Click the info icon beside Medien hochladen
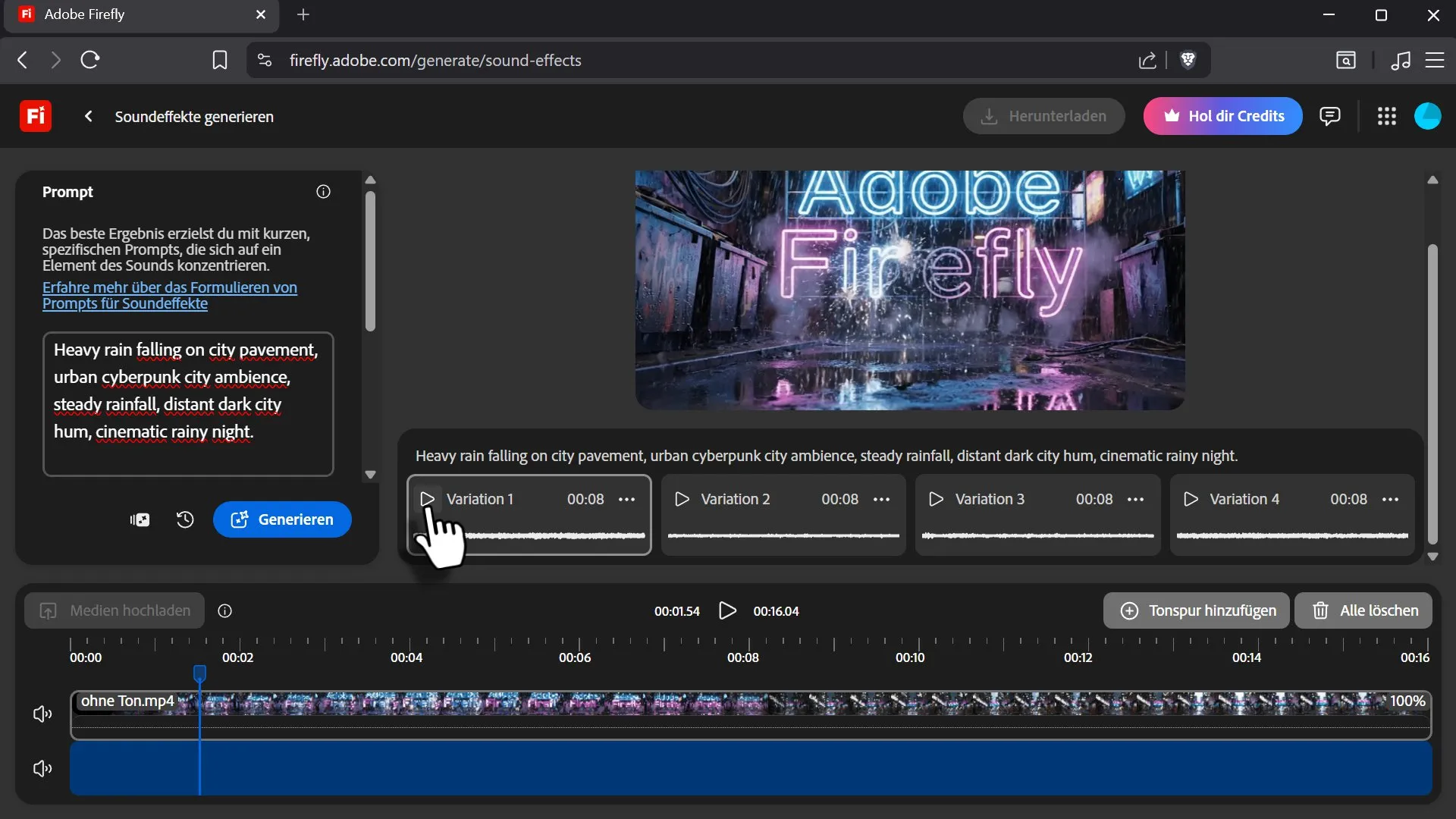The image size is (1456, 819). pyautogui.click(x=224, y=611)
